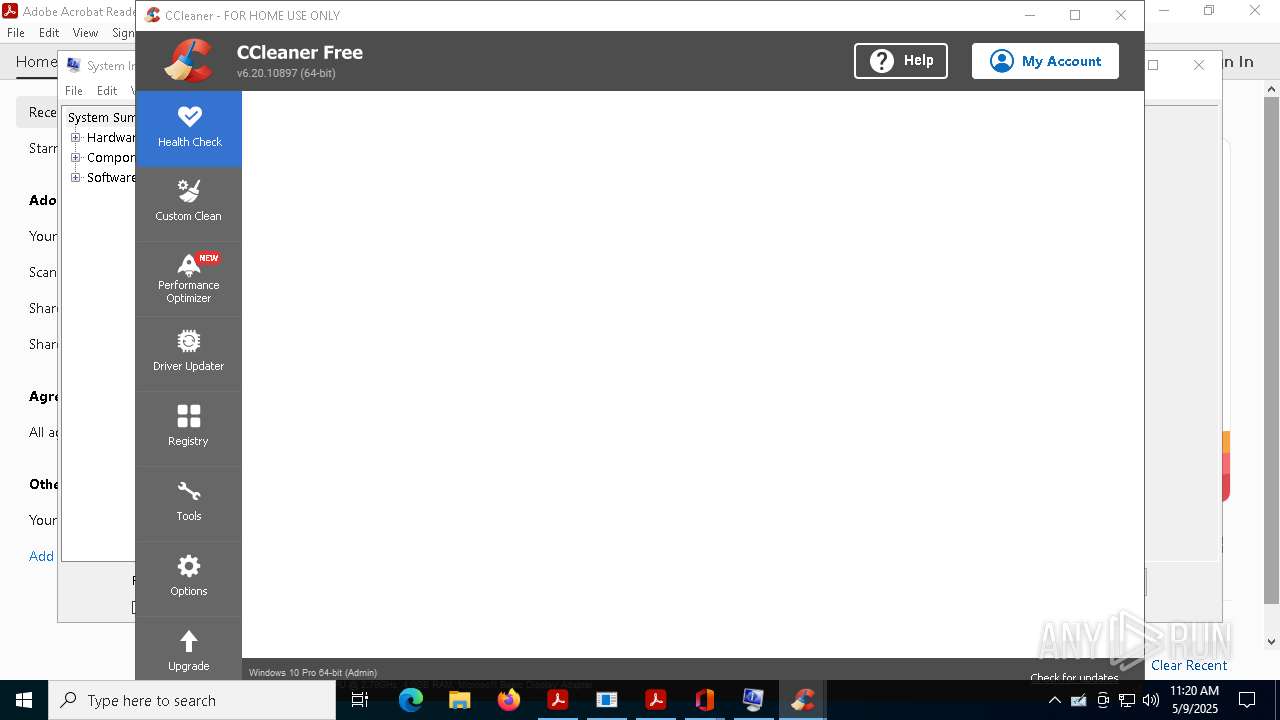Image resolution: width=1280 pixels, height=720 pixels.
Task: Expand the Hardware node in System Information
Action: pos(75,138)
